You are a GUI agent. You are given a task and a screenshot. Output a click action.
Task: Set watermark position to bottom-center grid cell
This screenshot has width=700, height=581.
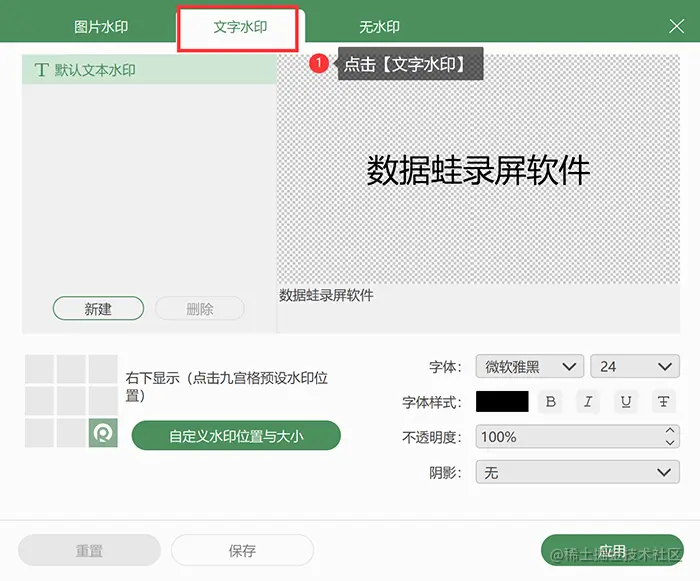click(71, 433)
